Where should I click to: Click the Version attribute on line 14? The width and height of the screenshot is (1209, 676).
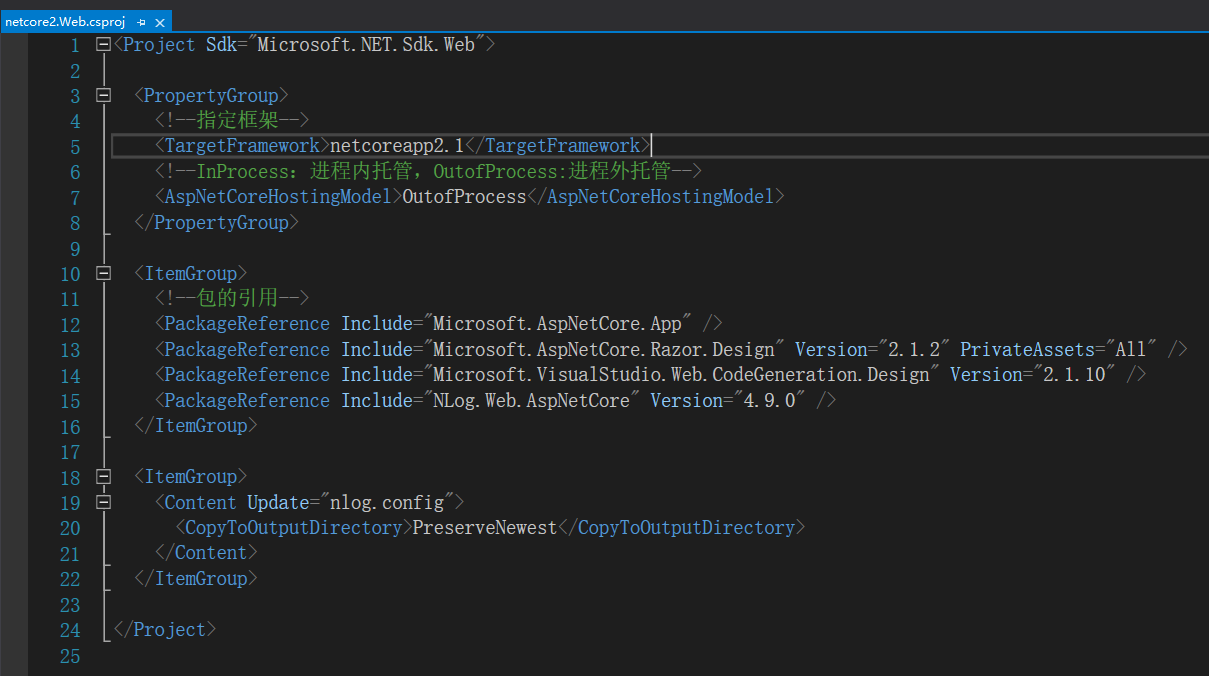pyautogui.click(x=986, y=375)
